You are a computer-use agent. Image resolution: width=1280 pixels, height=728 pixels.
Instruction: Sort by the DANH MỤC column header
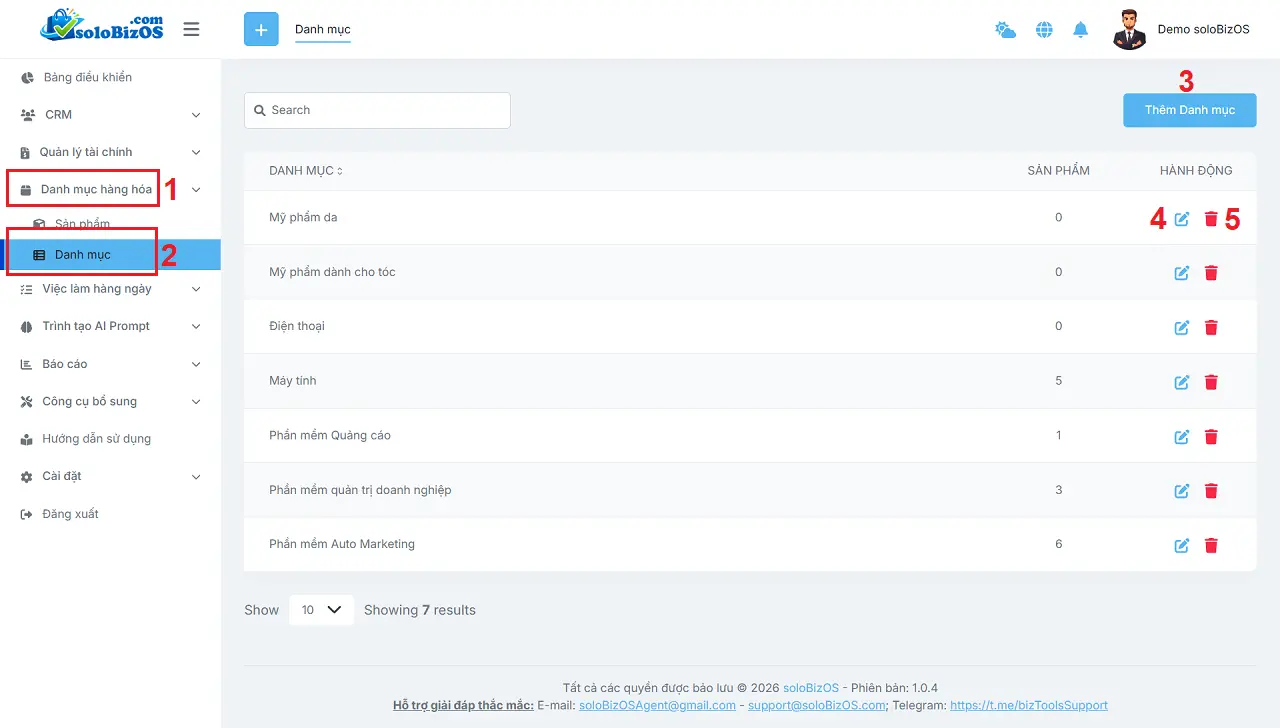point(305,171)
